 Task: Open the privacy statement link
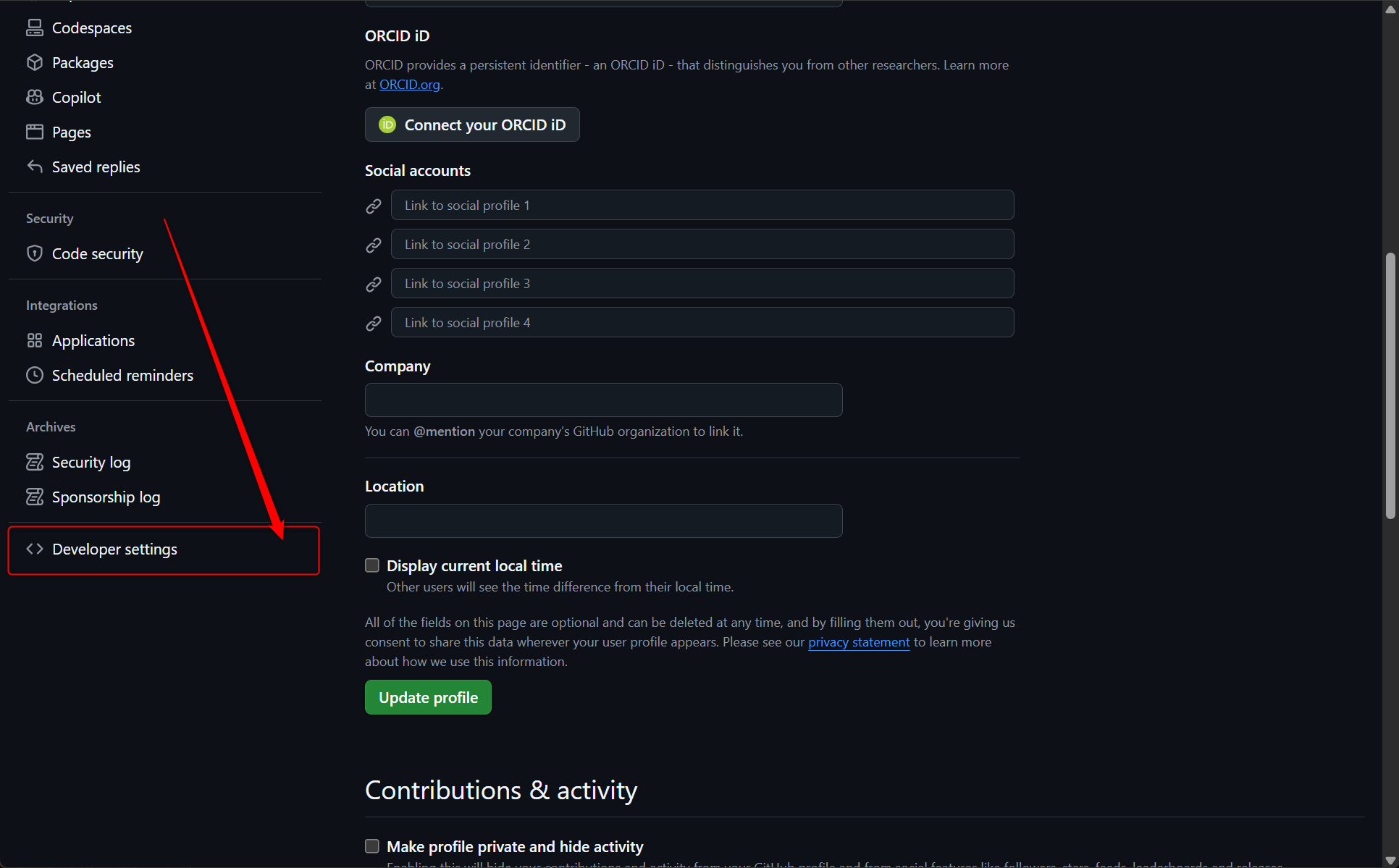858,642
